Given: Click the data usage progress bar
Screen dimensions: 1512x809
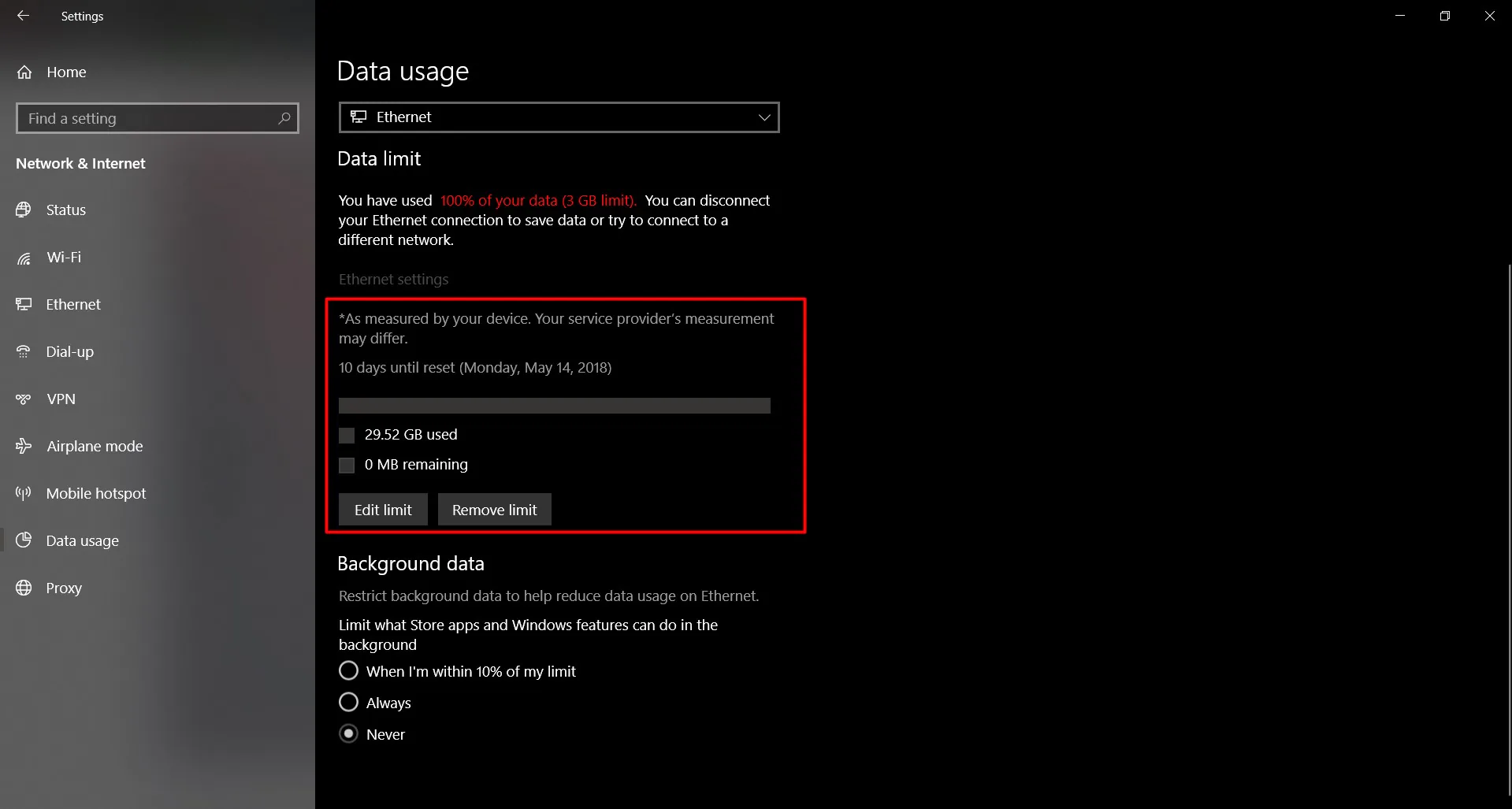Looking at the screenshot, I should point(555,406).
